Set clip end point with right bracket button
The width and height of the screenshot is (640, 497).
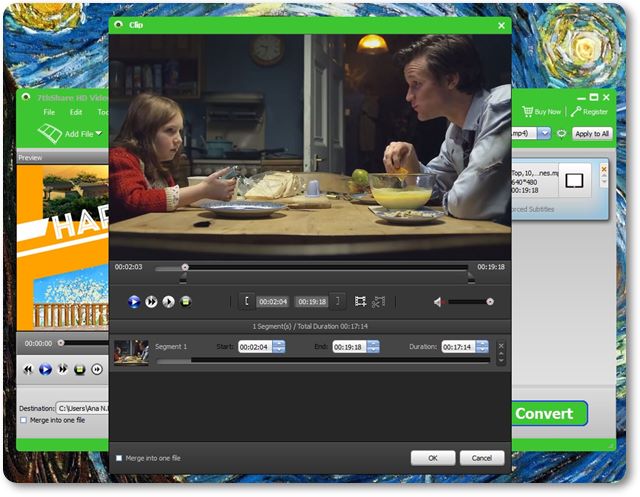click(337, 301)
